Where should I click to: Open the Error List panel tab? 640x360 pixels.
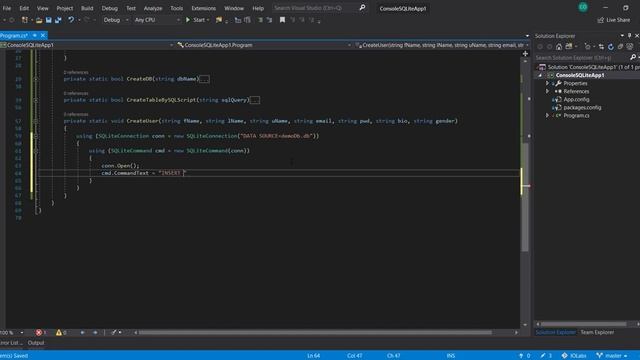tap(11, 343)
